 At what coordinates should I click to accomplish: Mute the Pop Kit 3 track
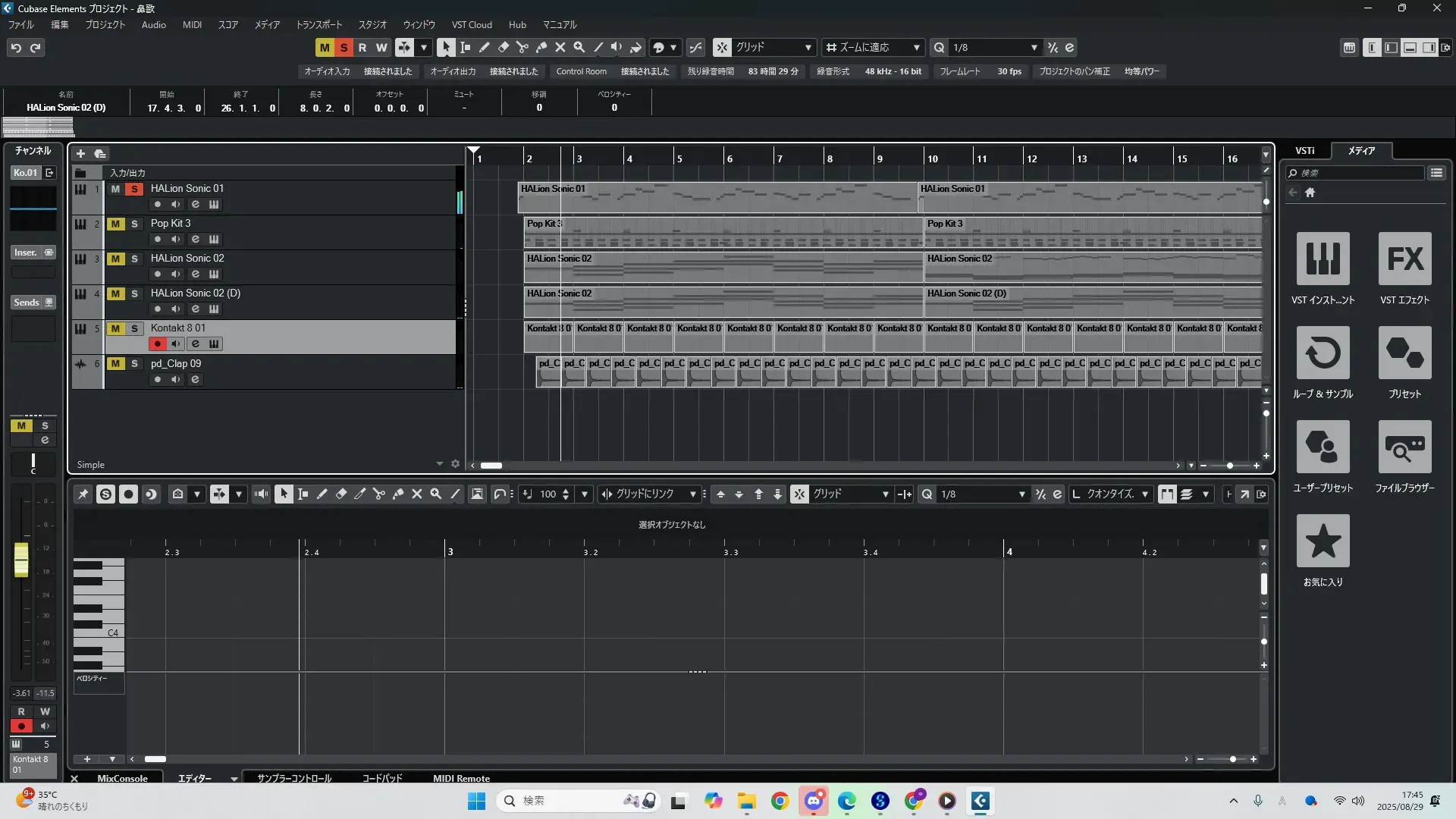tap(115, 224)
